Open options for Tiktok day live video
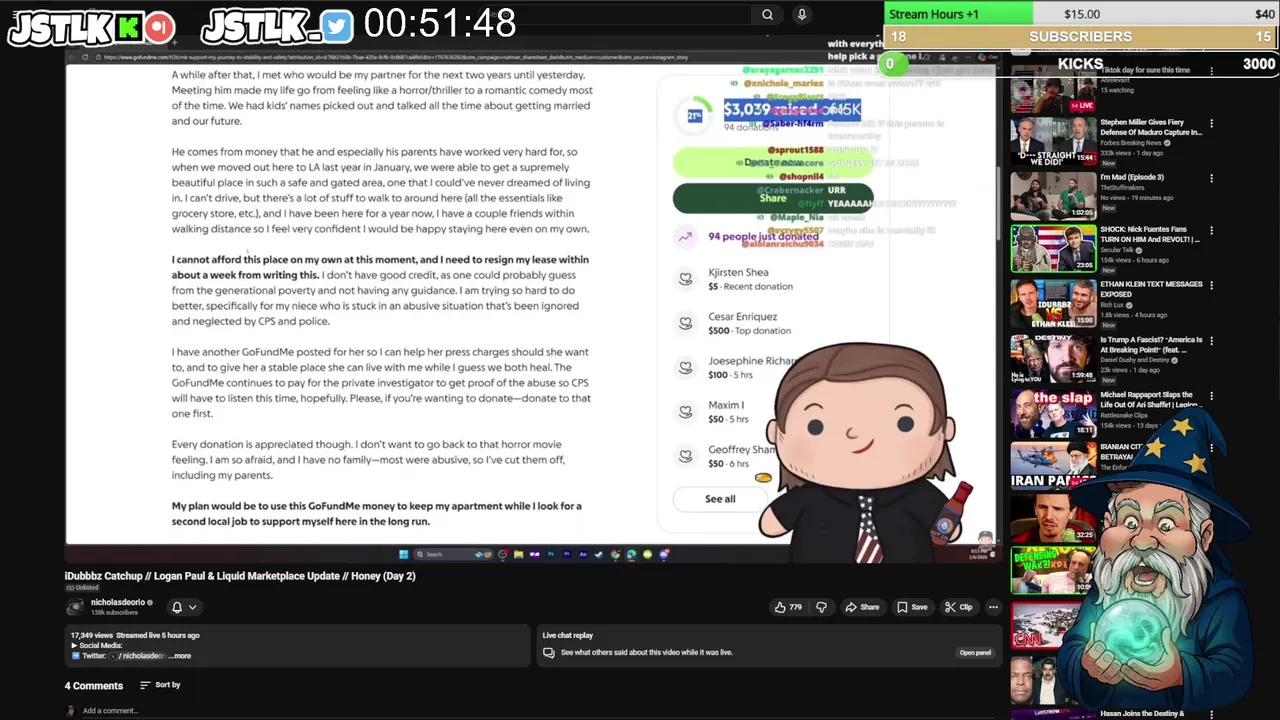Screen dimensions: 1280x720 click(x=1211, y=72)
